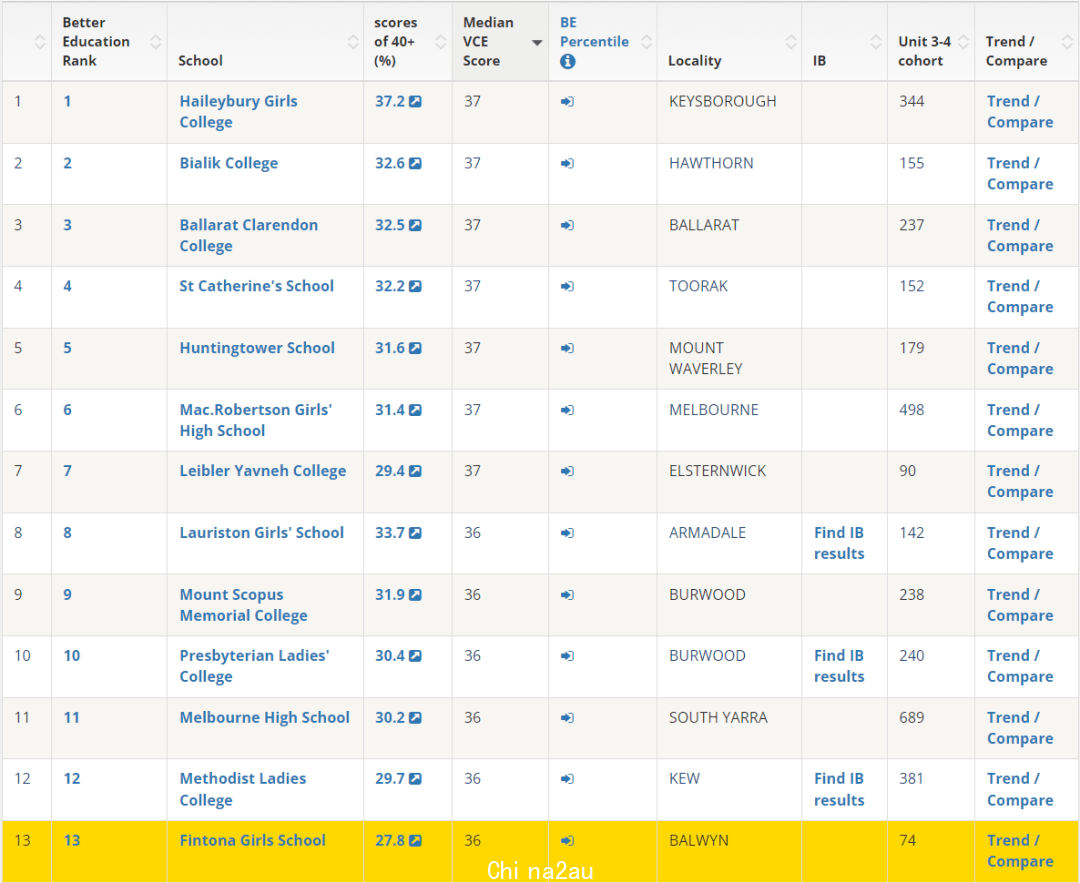Click percentile login icon for Fintona Girls School
The height and width of the screenshot is (883, 1080).
(x=568, y=840)
